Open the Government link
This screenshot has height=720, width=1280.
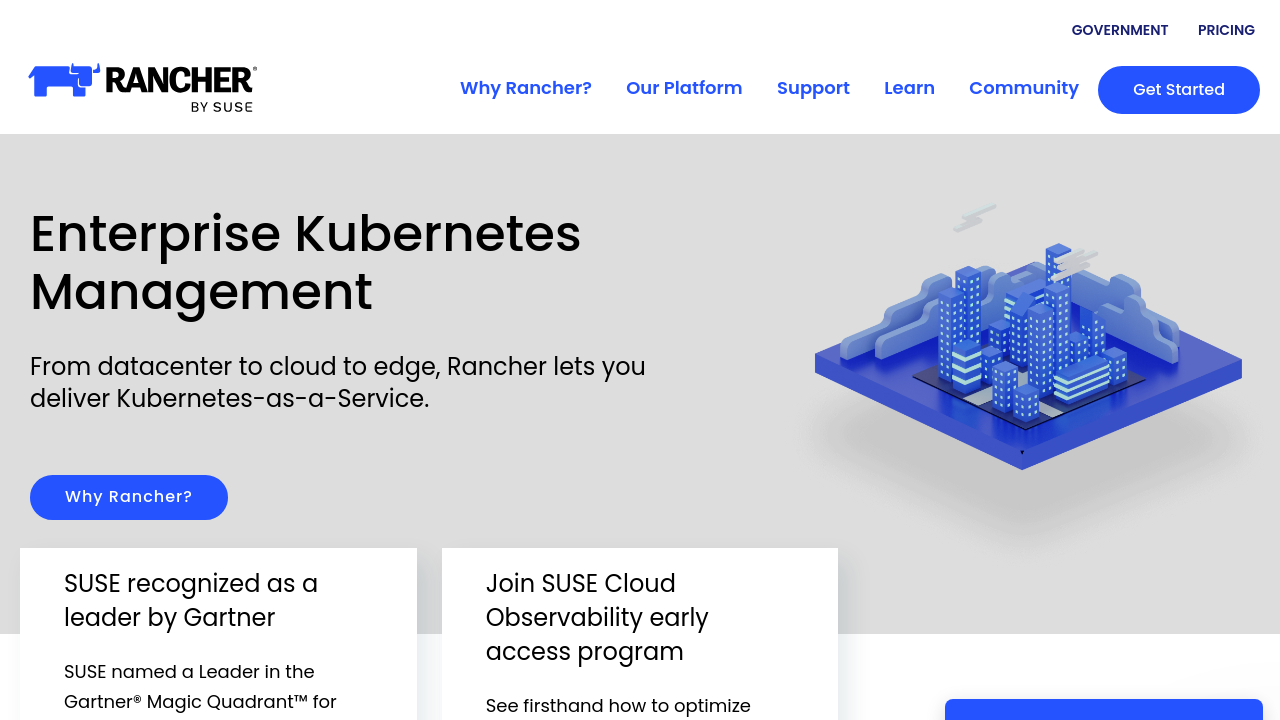[x=1119, y=30]
